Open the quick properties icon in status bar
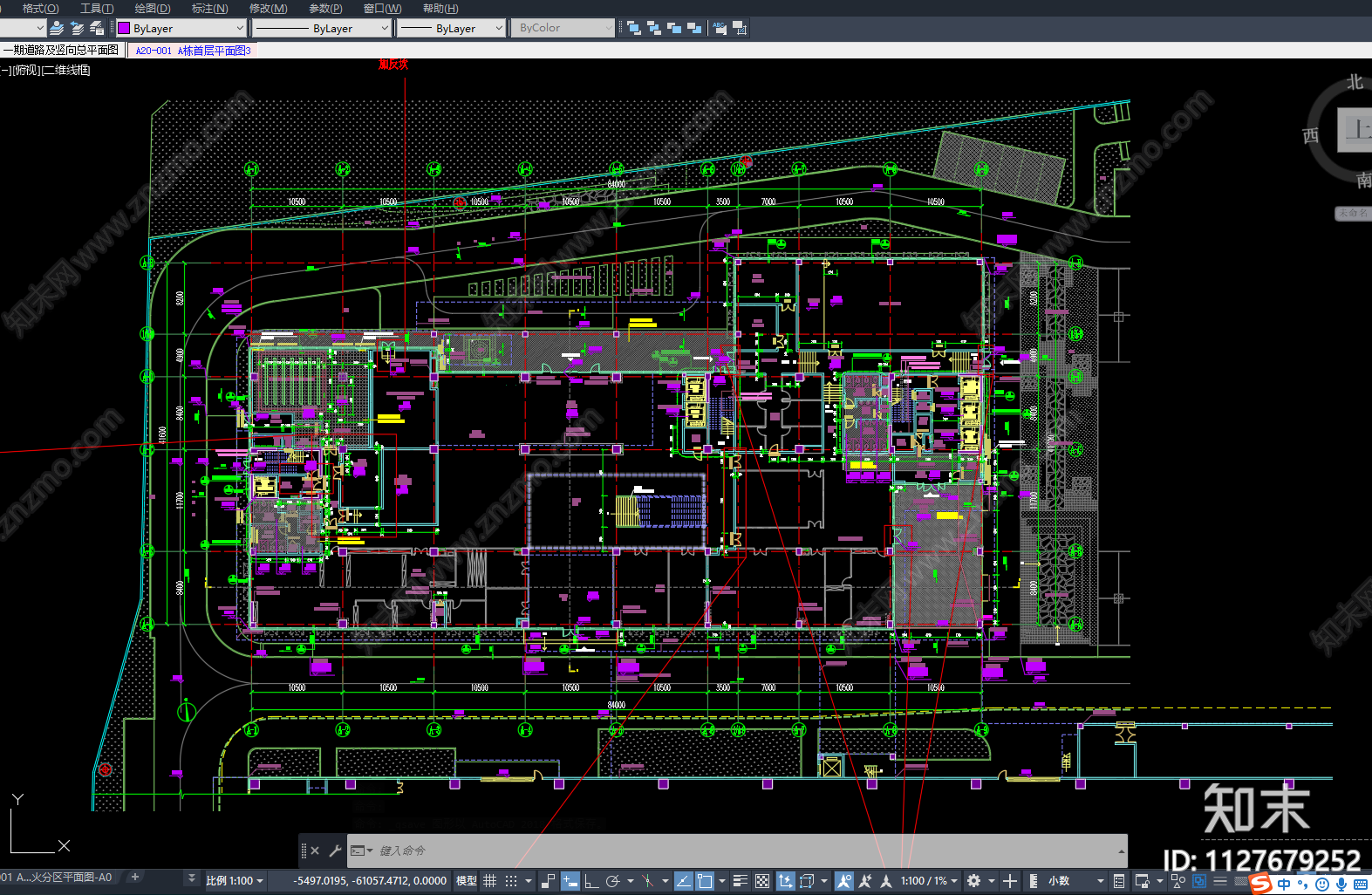 click(x=1119, y=881)
